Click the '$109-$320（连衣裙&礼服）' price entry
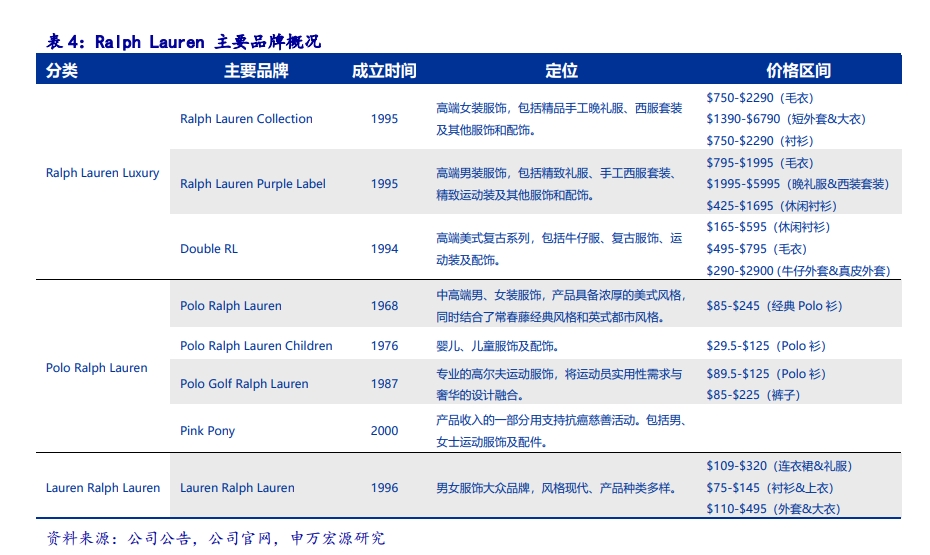The height and width of the screenshot is (555, 930). 779,466
